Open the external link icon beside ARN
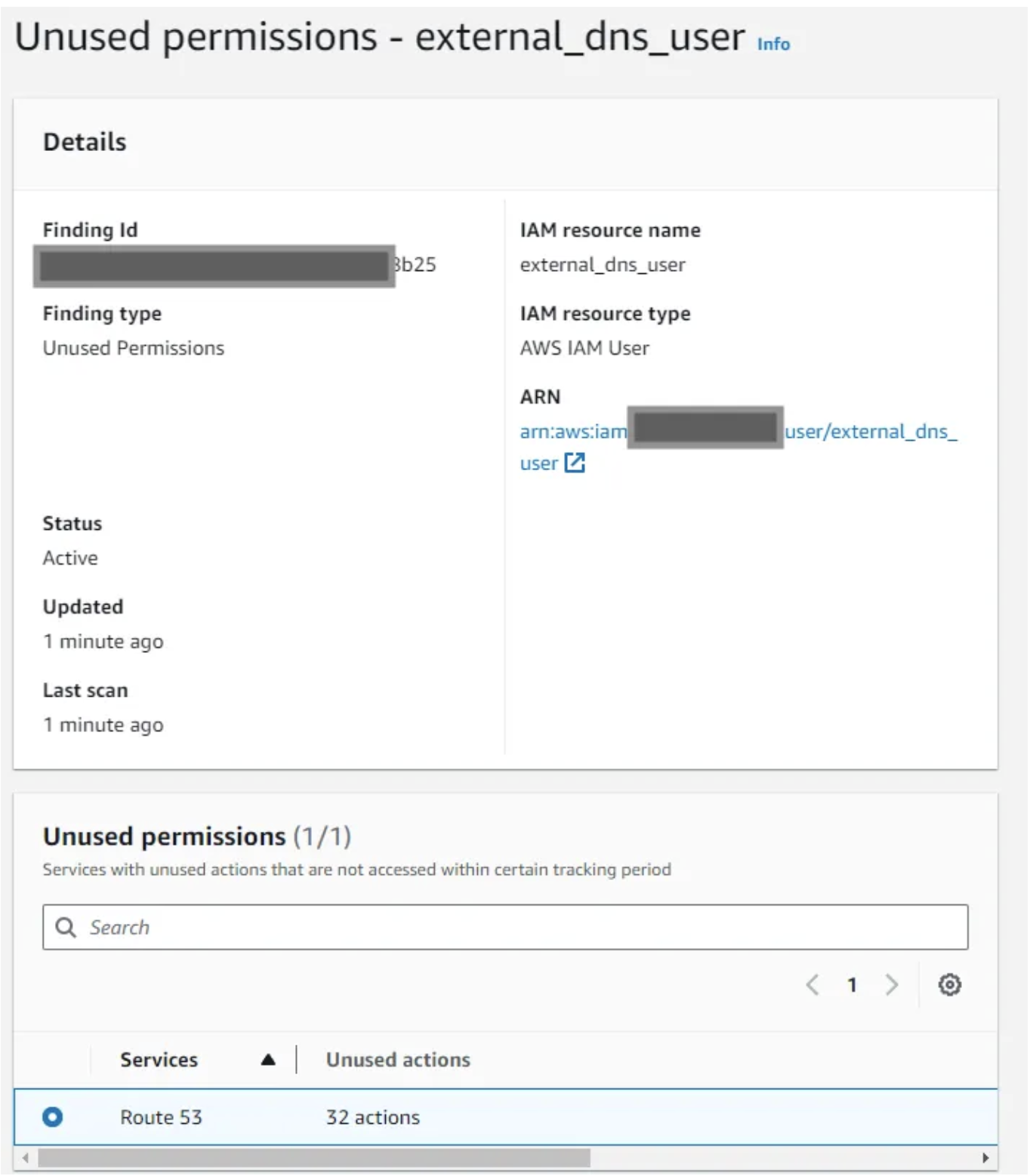Screen dimensions: 1033x1176 (575, 463)
